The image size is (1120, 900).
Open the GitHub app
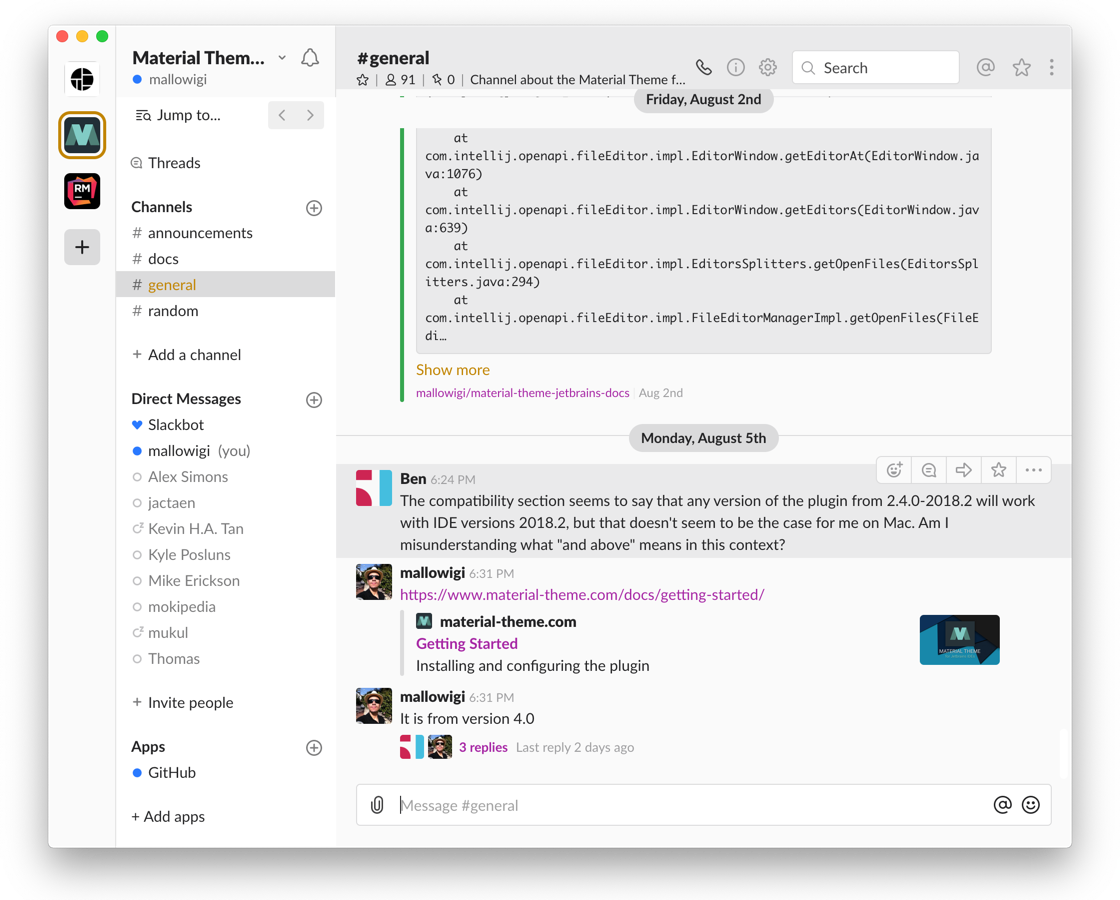click(x=226, y=773)
